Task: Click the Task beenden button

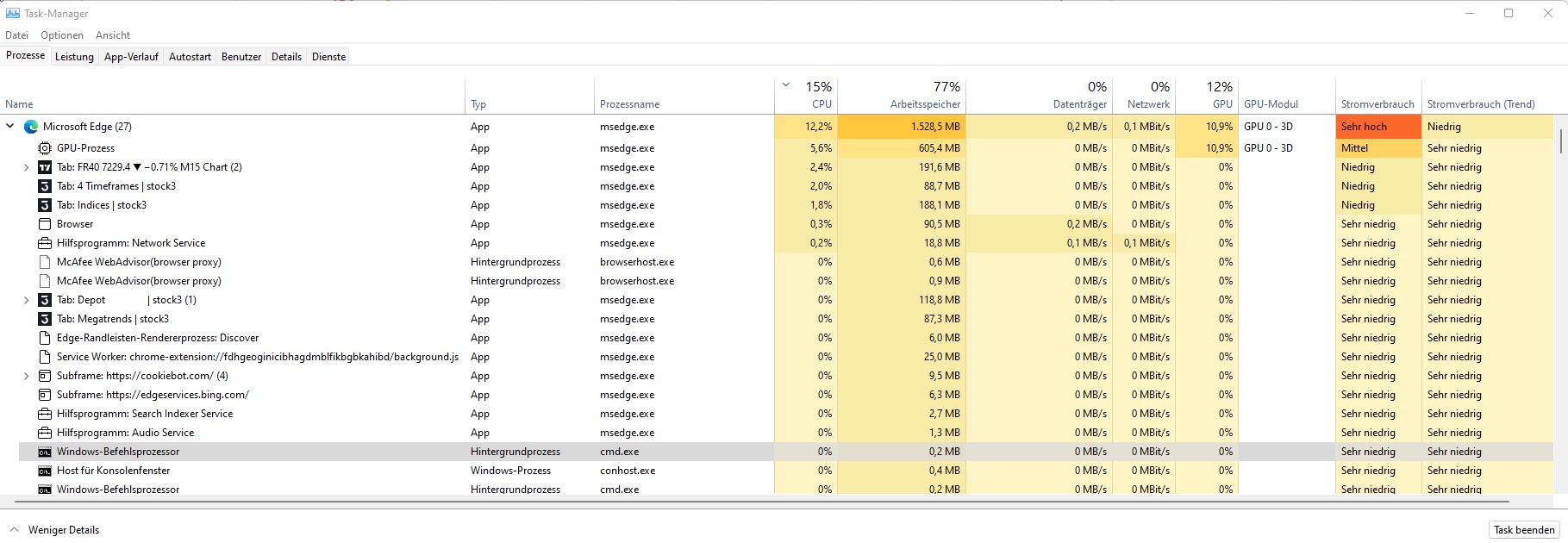Action: (1524, 530)
